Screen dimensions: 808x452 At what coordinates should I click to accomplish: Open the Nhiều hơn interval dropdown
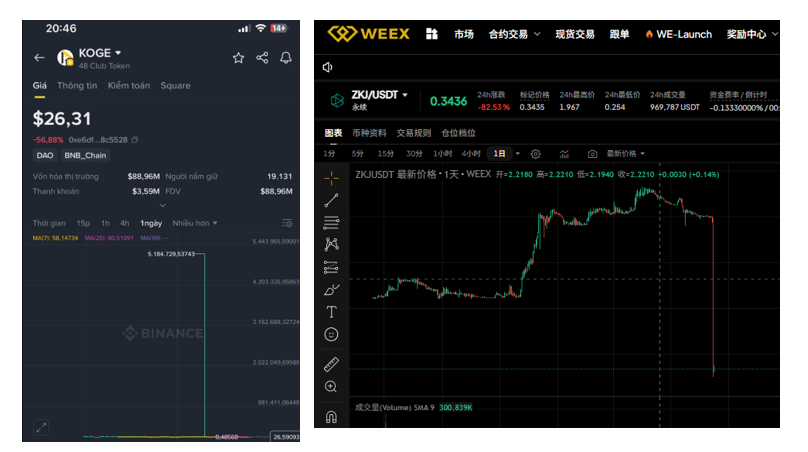click(x=195, y=223)
